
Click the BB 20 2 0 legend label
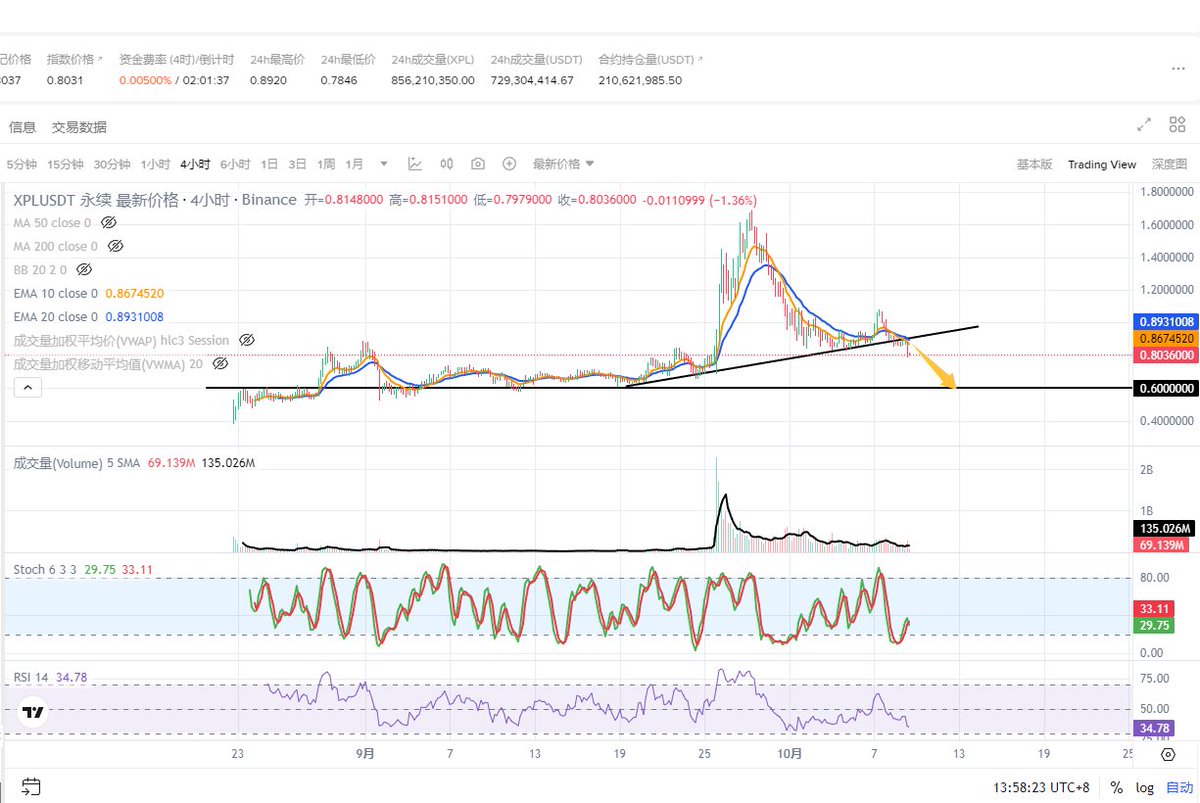click(41, 269)
